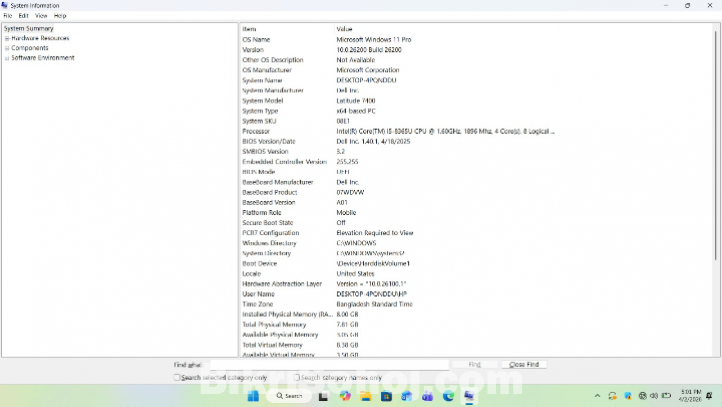The image size is (722, 407).
Task: Open the taskbar clock and date
Action: pos(690,395)
